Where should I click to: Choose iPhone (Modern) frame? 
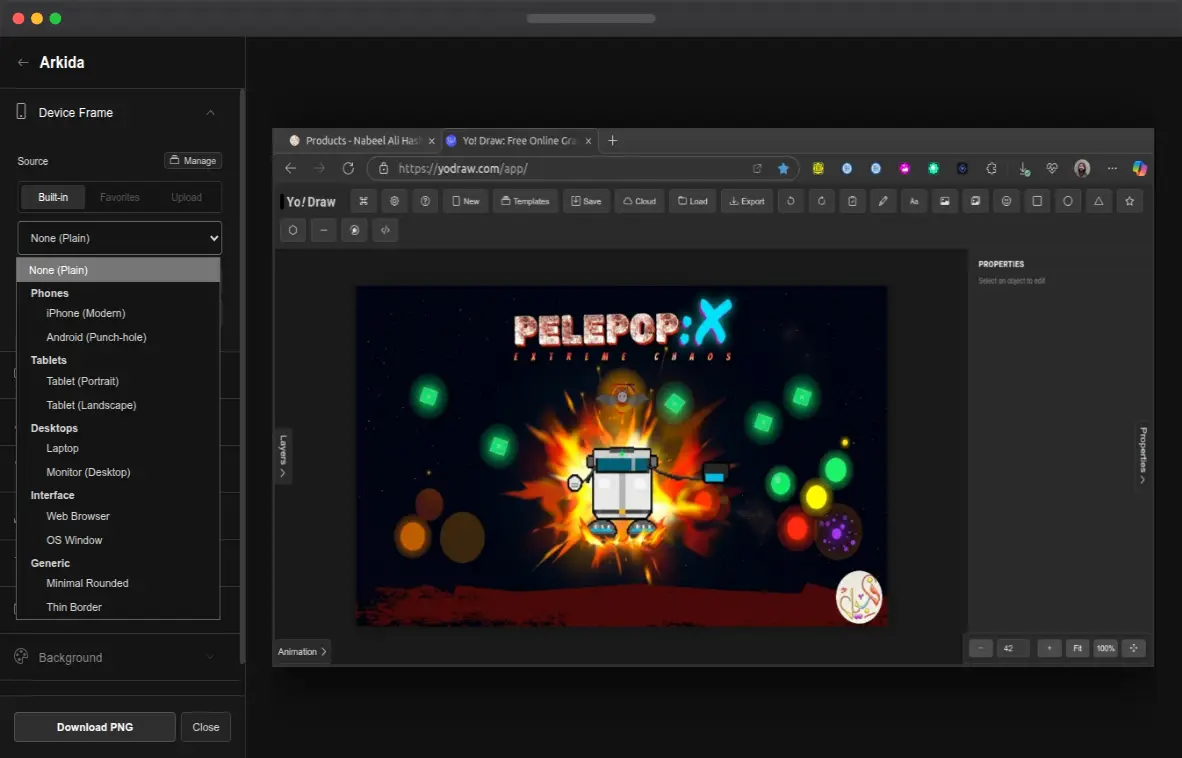coord(118,313)
